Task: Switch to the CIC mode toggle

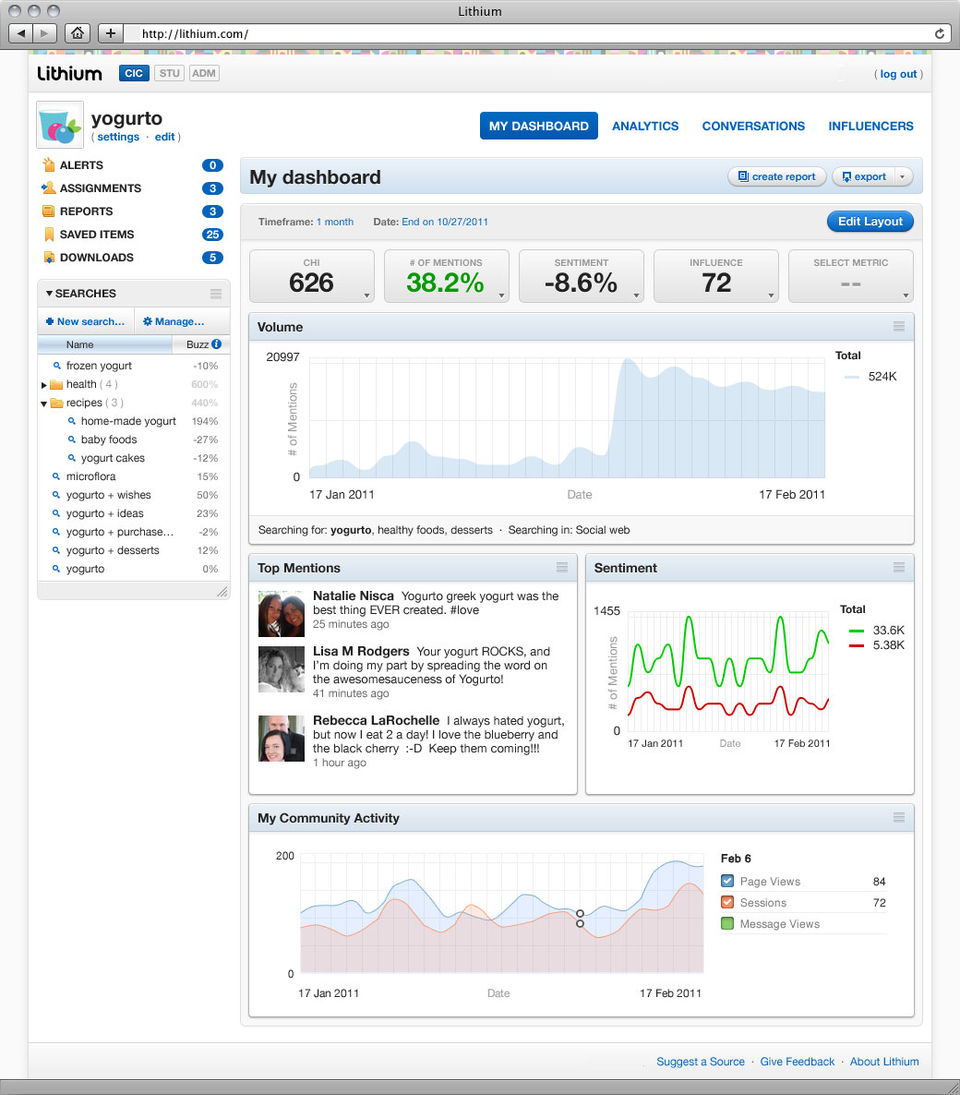Action: coord(134,73)
